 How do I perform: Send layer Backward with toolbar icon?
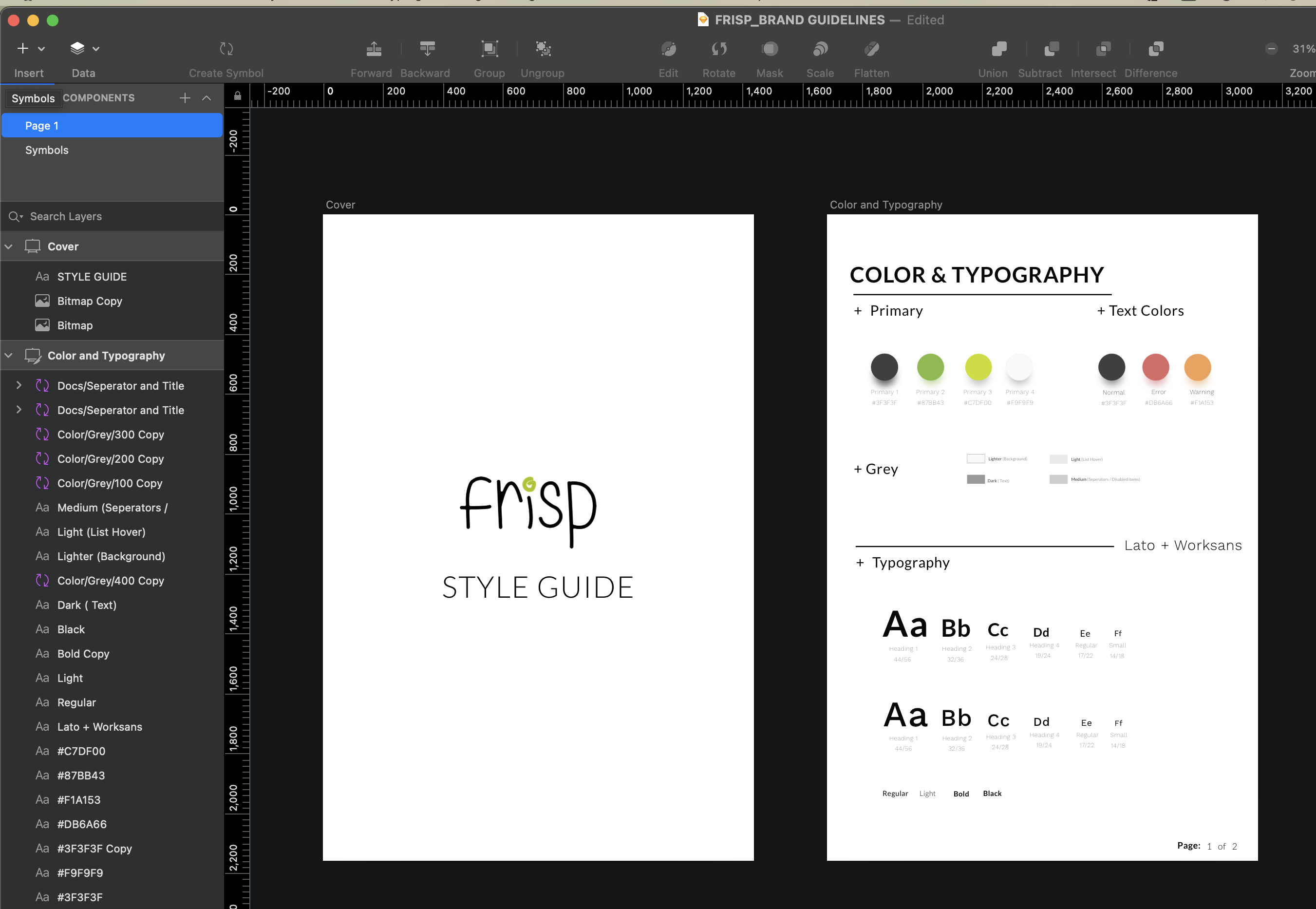[x=427, y=49]
